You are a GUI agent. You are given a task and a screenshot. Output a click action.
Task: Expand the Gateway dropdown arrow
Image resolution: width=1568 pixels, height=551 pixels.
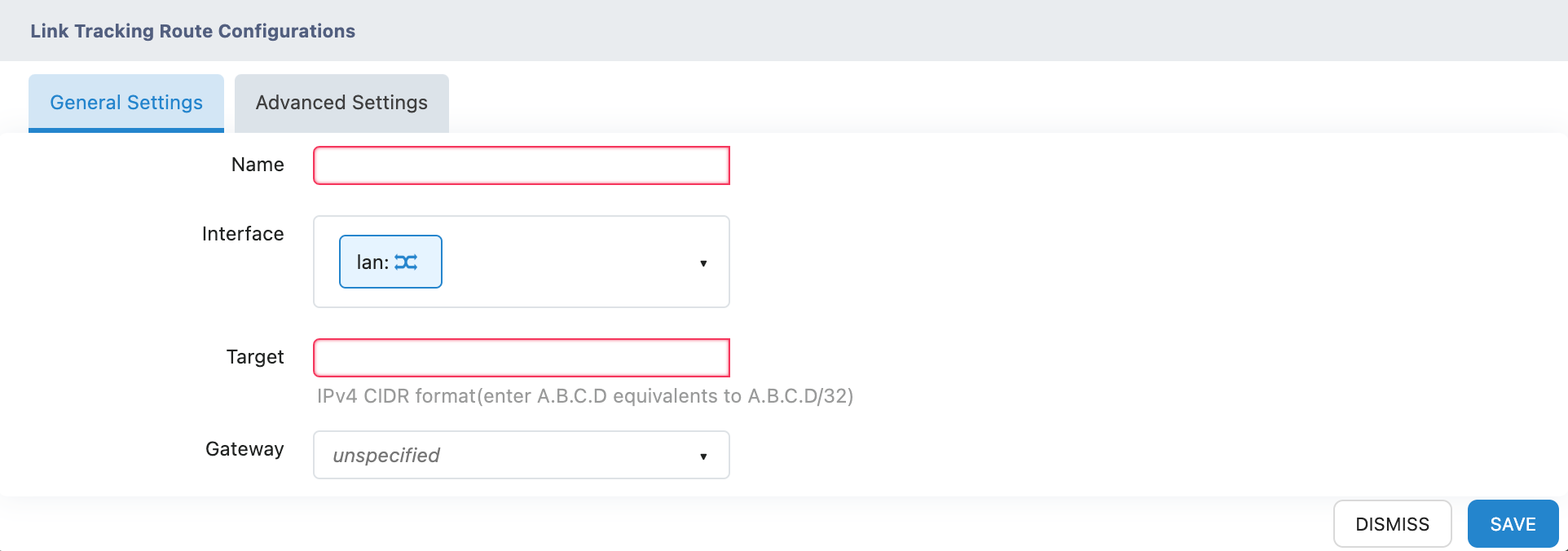[703, 456]
